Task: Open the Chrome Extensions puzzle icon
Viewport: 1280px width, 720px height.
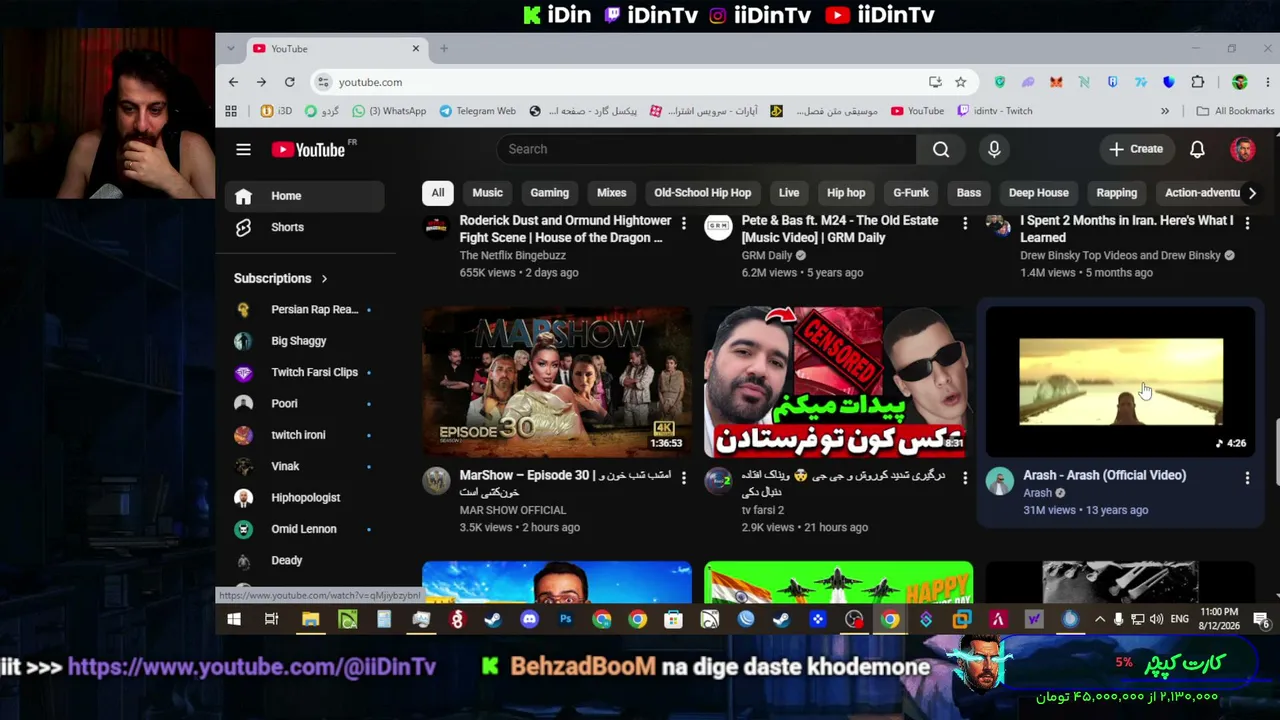Action: (x=1198, y=82)
